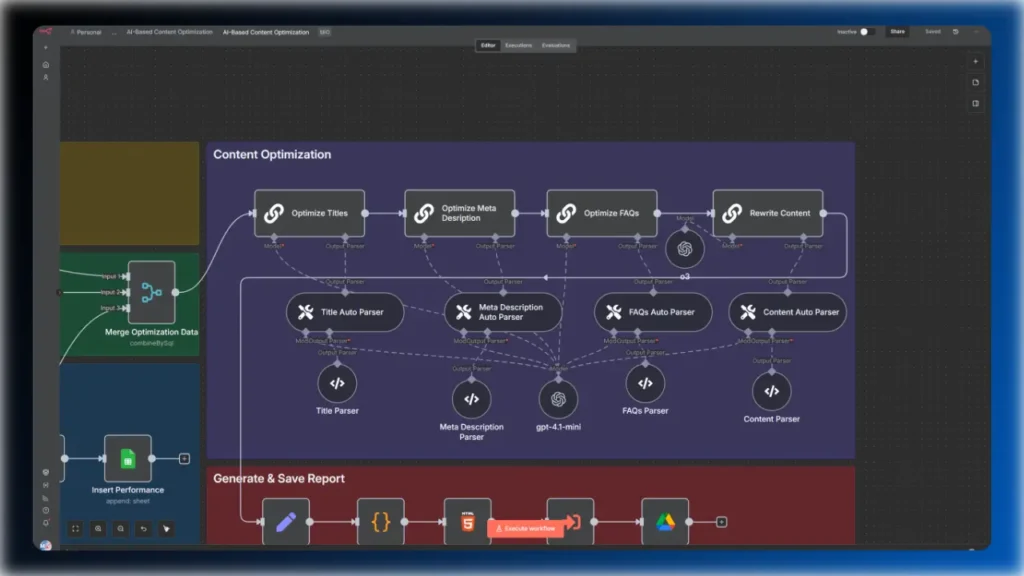This screenshot has width=1024, height=576.
Task: Select the pencil Edit Fields node
Action: 285,521
